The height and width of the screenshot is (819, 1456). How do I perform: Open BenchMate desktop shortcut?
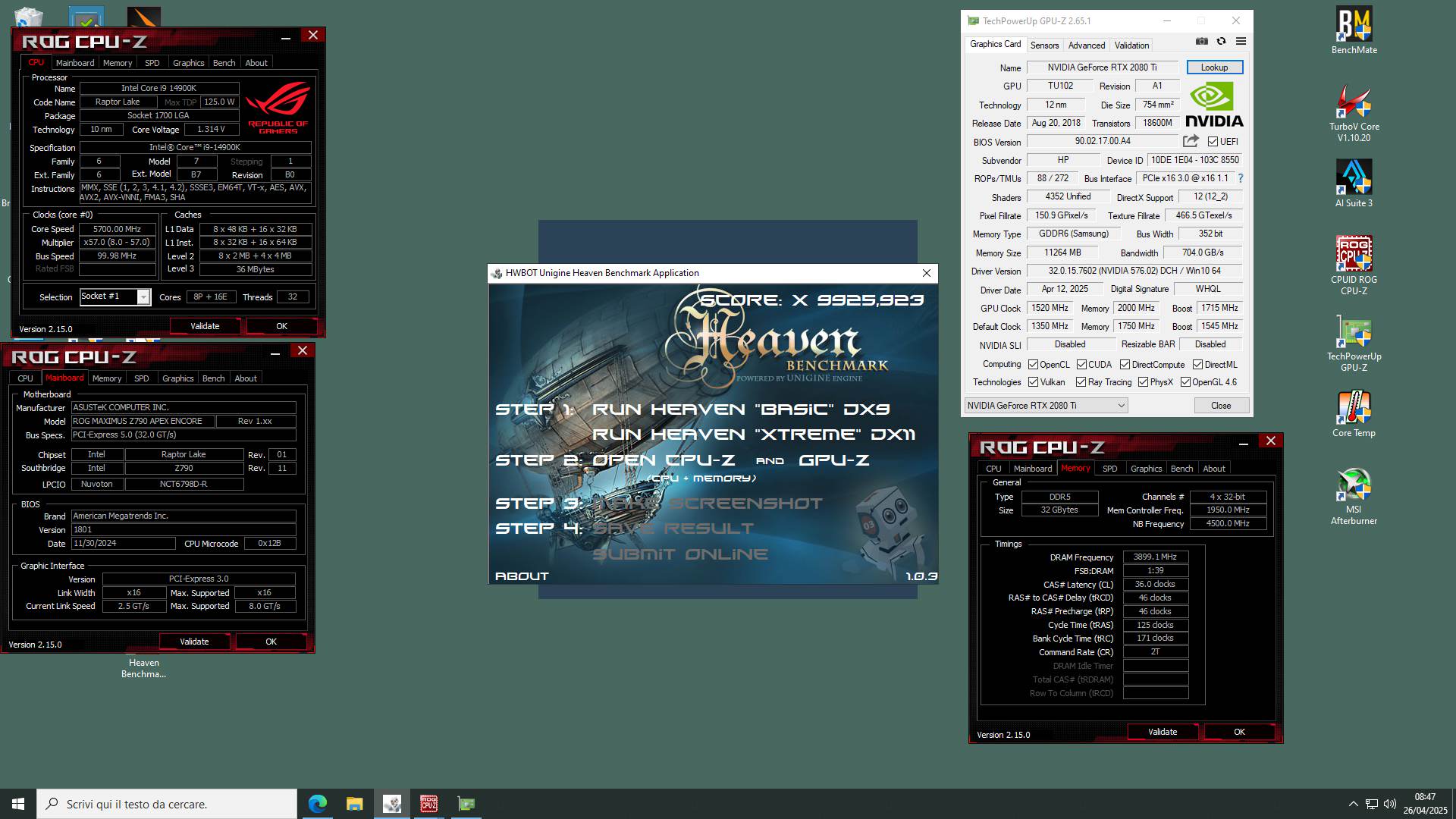(1354, 31)
